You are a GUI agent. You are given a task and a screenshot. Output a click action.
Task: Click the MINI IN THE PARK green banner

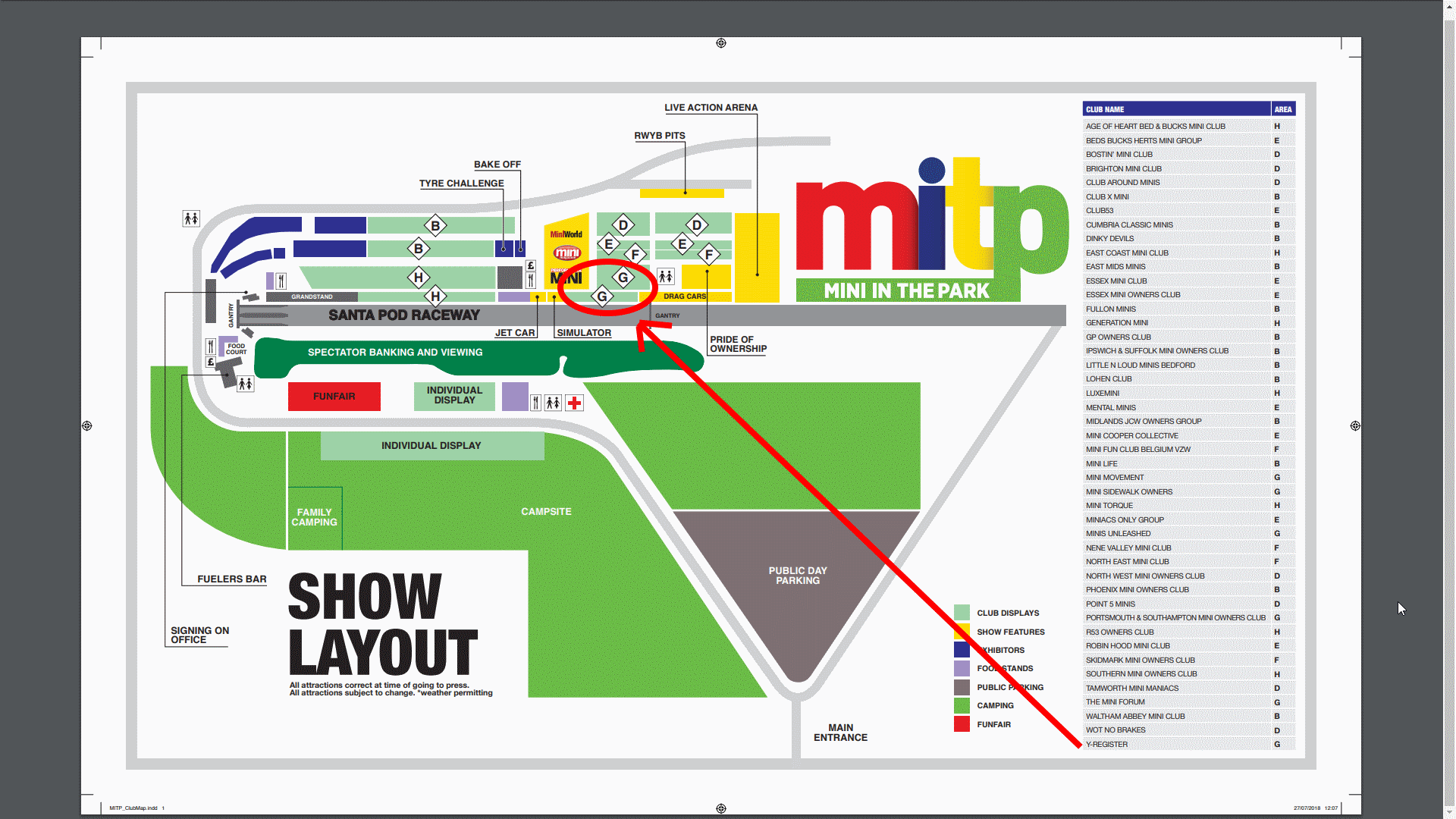pyautogui.click(x=907, y=291)
